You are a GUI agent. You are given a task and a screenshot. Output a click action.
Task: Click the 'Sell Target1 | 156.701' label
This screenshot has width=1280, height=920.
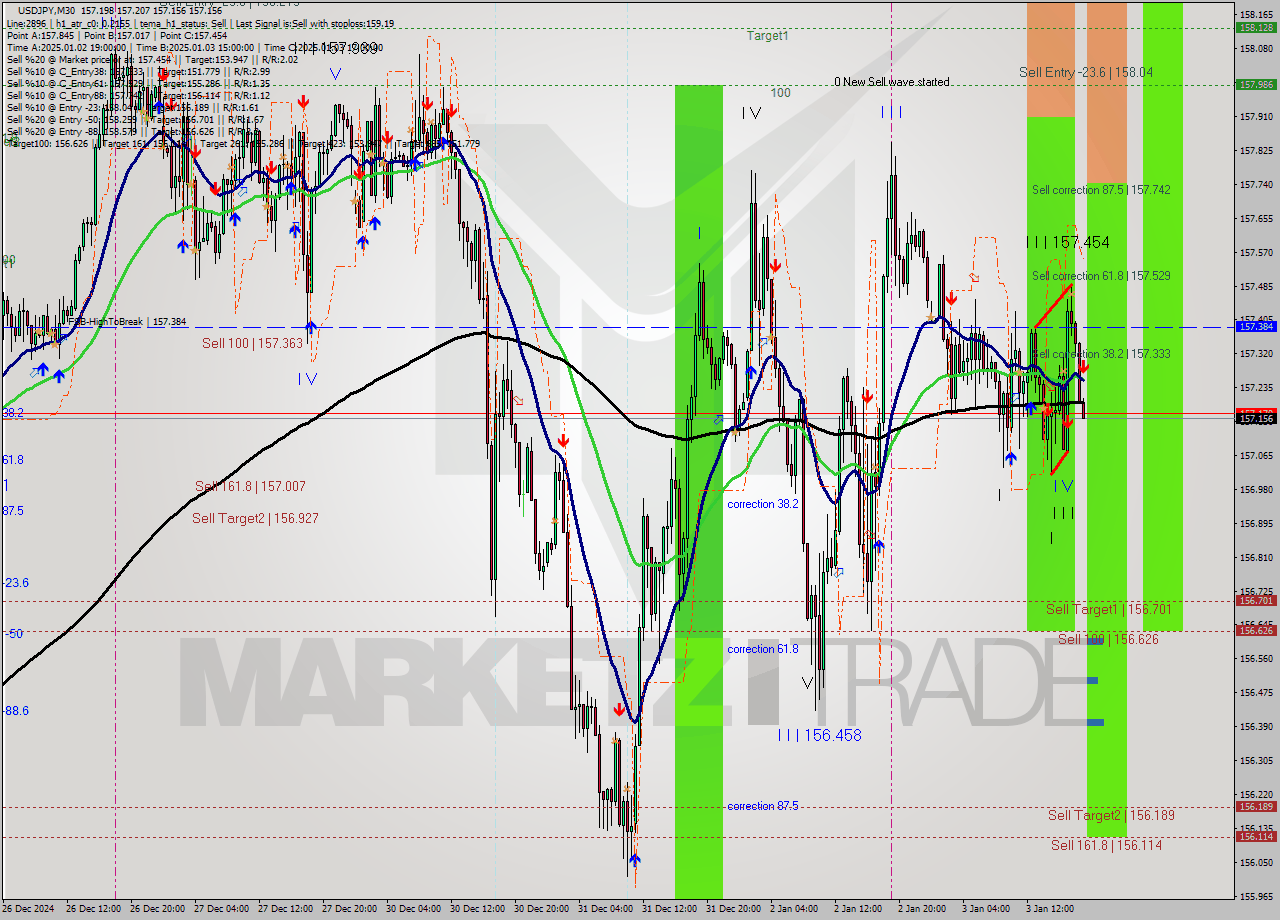pyautogui.click(x=1109, y=609)
